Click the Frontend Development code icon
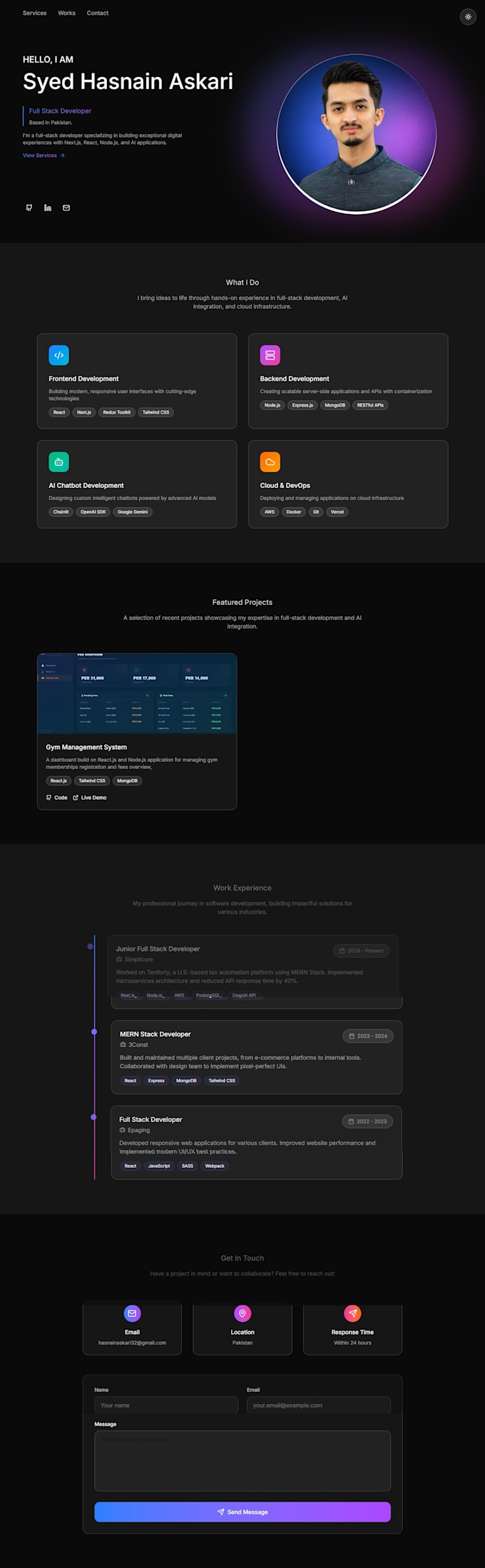This screenshot has width=485, height=1568. point(58,355)
